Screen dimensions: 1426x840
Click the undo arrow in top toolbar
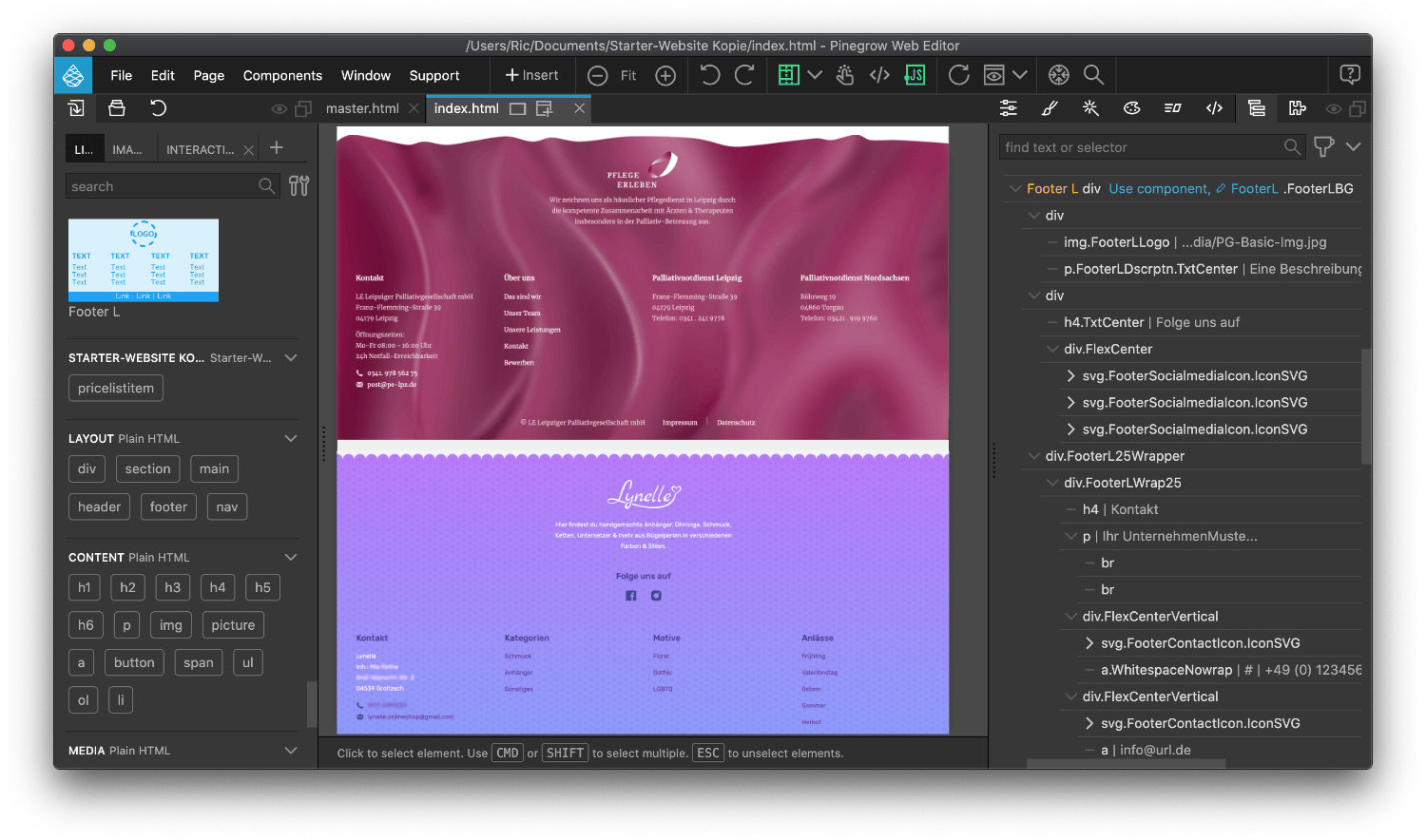point(709,75)
